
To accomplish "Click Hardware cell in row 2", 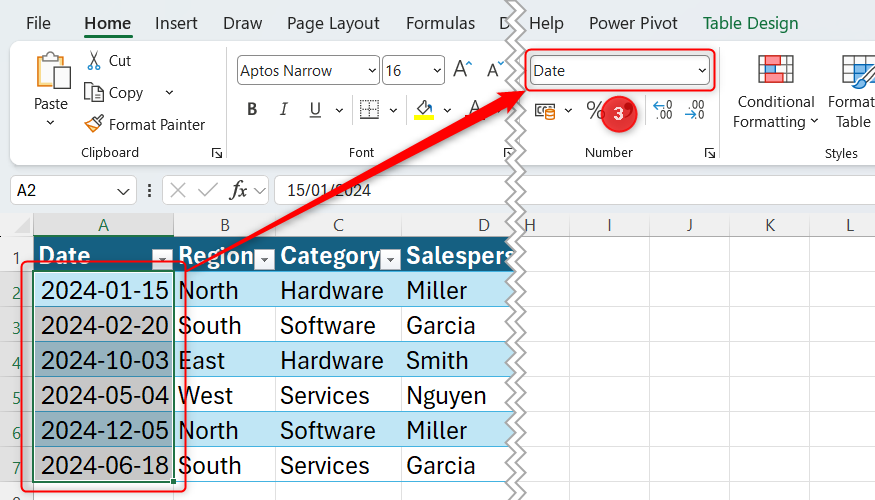I will coord(338,290).
